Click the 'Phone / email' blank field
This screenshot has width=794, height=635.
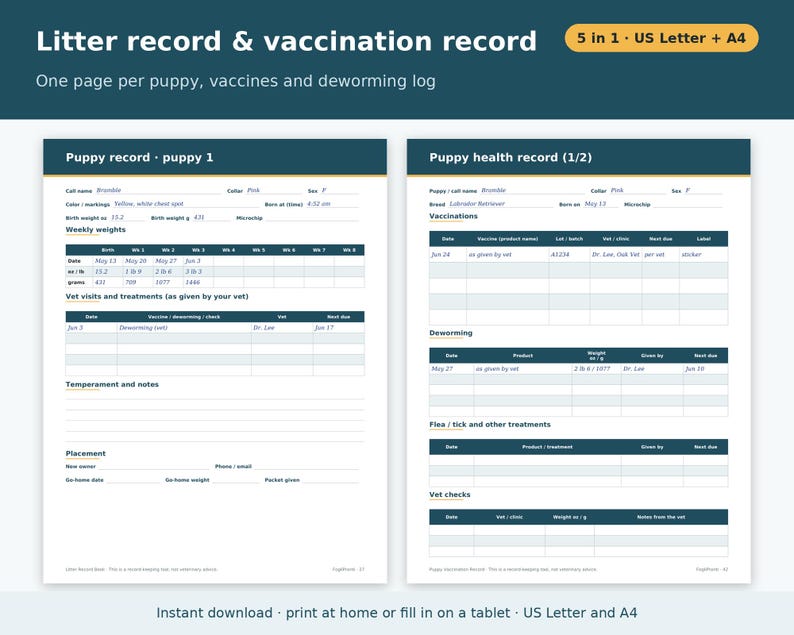pos(306,466)
